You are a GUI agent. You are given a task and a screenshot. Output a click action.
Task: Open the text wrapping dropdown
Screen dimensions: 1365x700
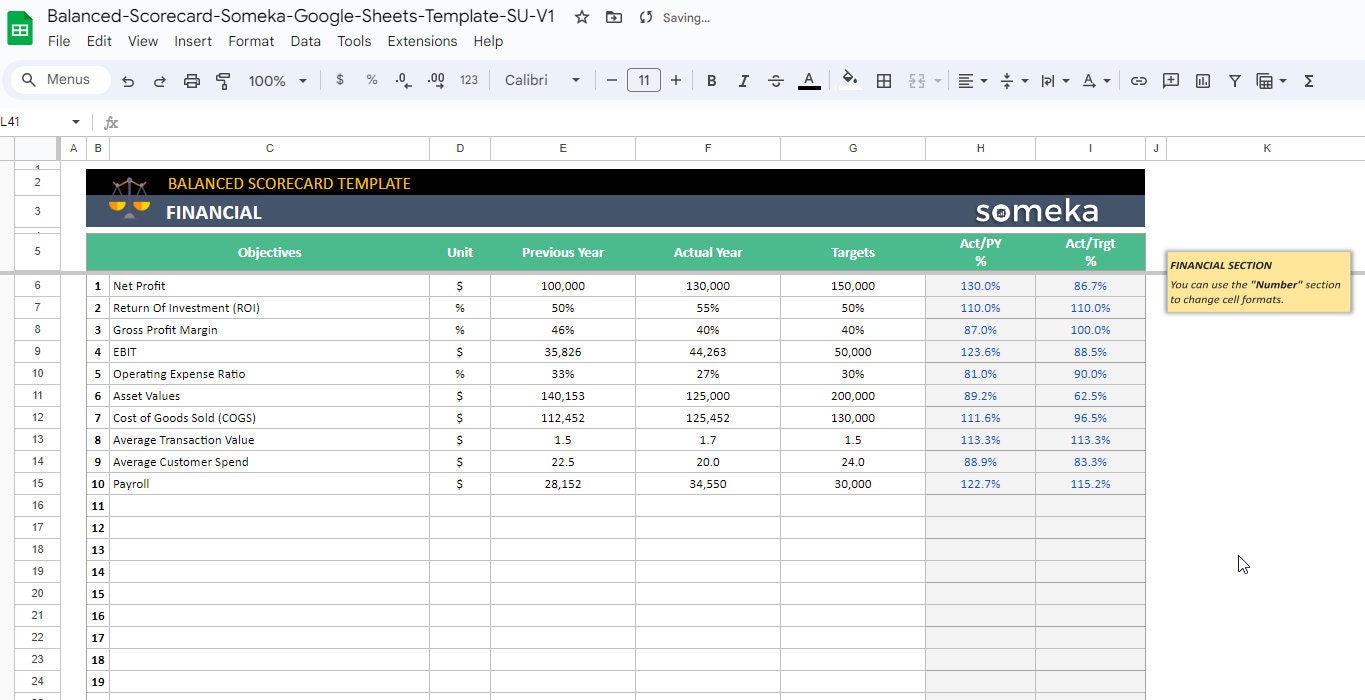click(x=1054, y=80)
